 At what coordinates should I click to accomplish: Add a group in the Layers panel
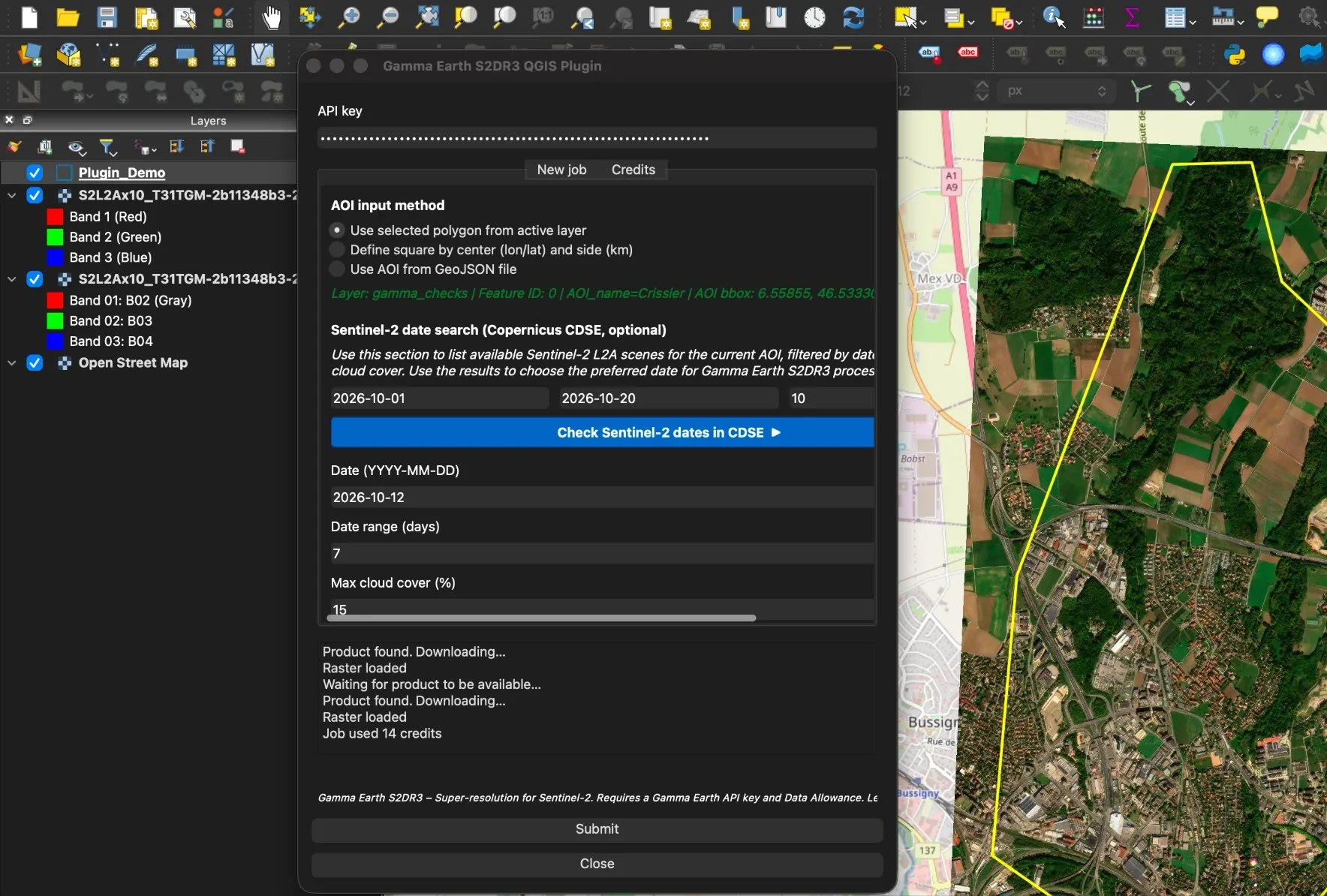coord(45,146)
